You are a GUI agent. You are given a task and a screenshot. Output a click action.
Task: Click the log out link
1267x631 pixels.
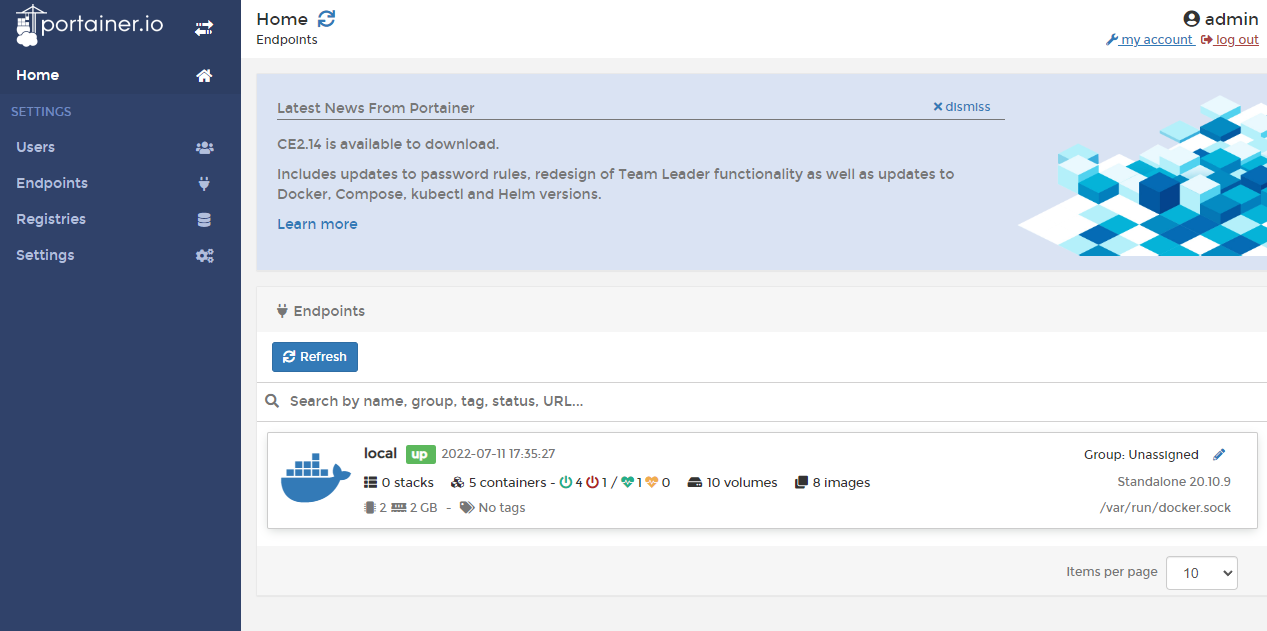coord(1230,40)
